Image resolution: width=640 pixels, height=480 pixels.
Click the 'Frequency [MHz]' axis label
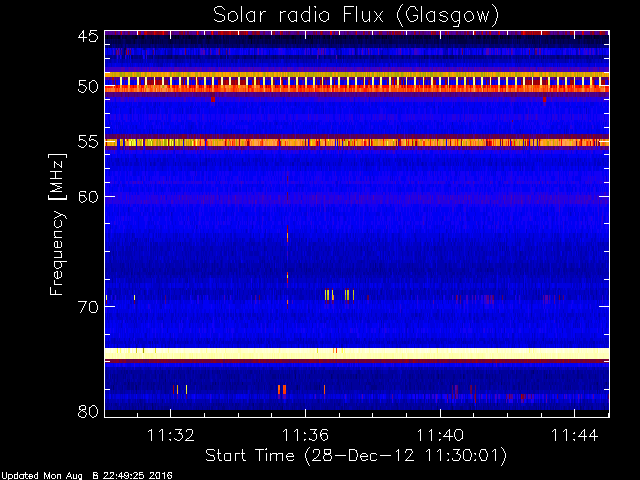[x=57, y=224]
